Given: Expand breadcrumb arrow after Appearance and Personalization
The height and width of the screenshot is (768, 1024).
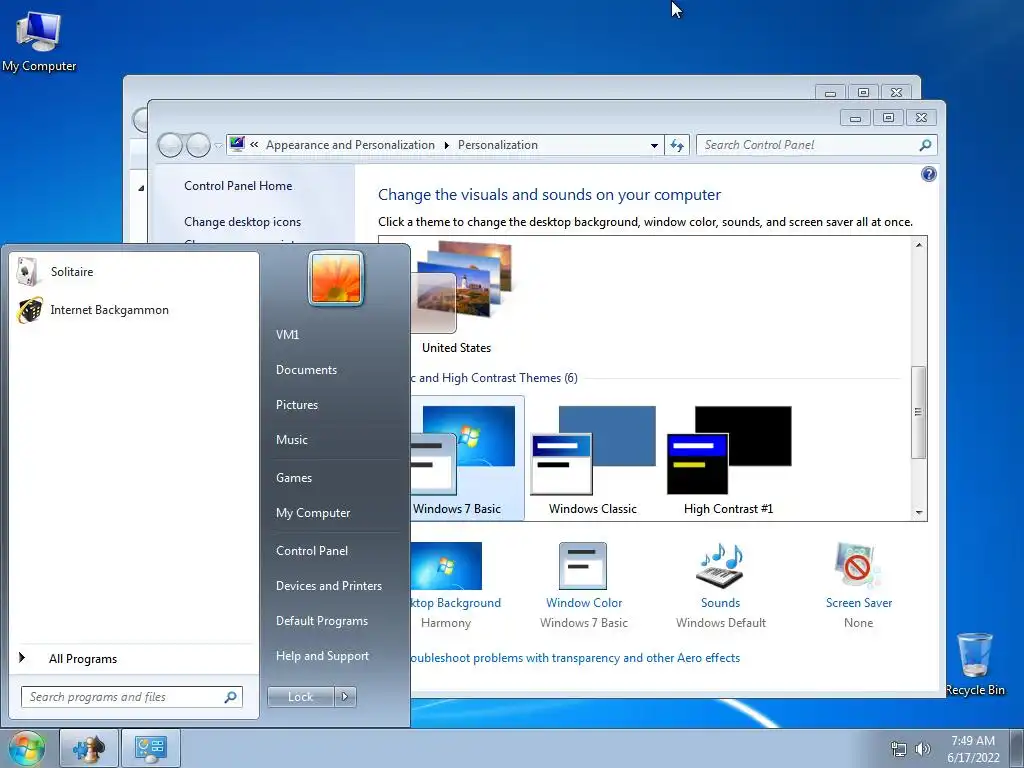Looking at the screenshot, I should 447,145.
